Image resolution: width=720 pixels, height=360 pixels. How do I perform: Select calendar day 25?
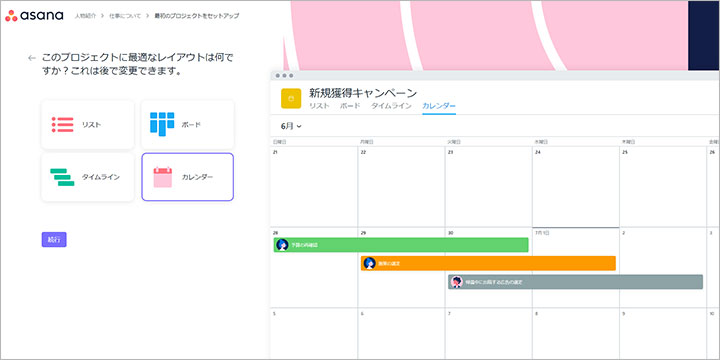pos(663,186)
